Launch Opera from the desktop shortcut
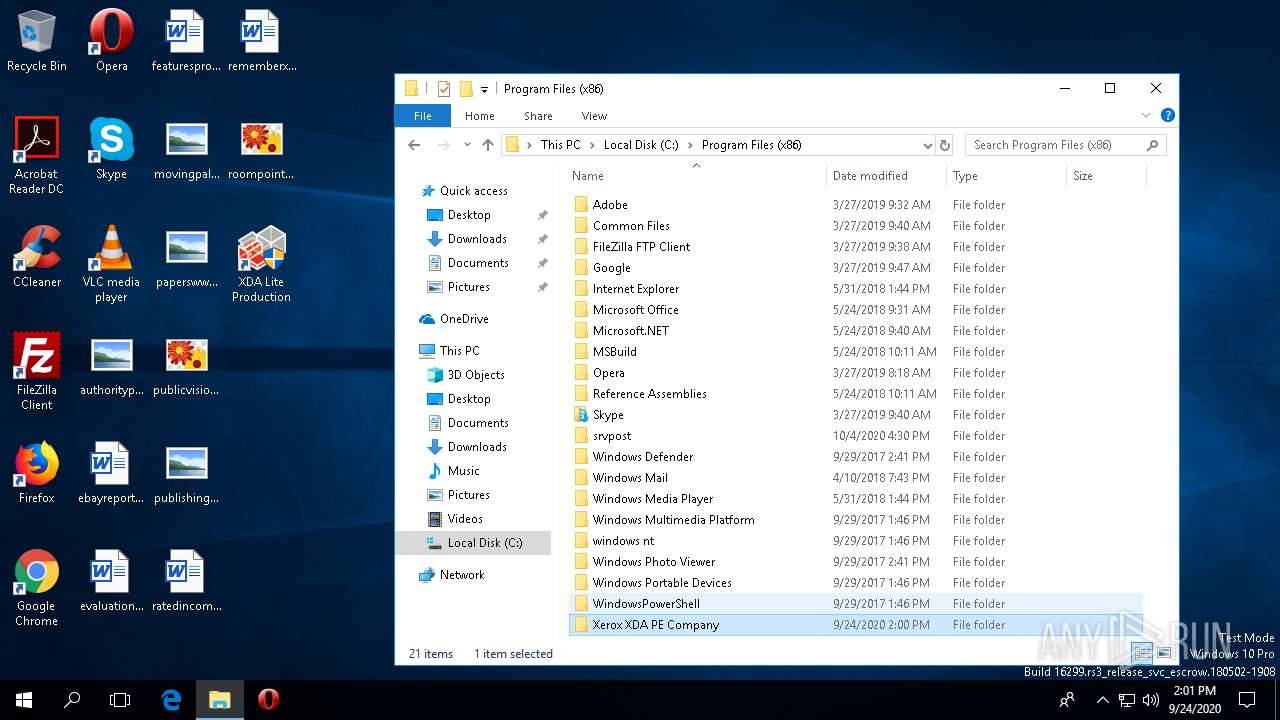The image size is (1280, 720). point(111,41)
